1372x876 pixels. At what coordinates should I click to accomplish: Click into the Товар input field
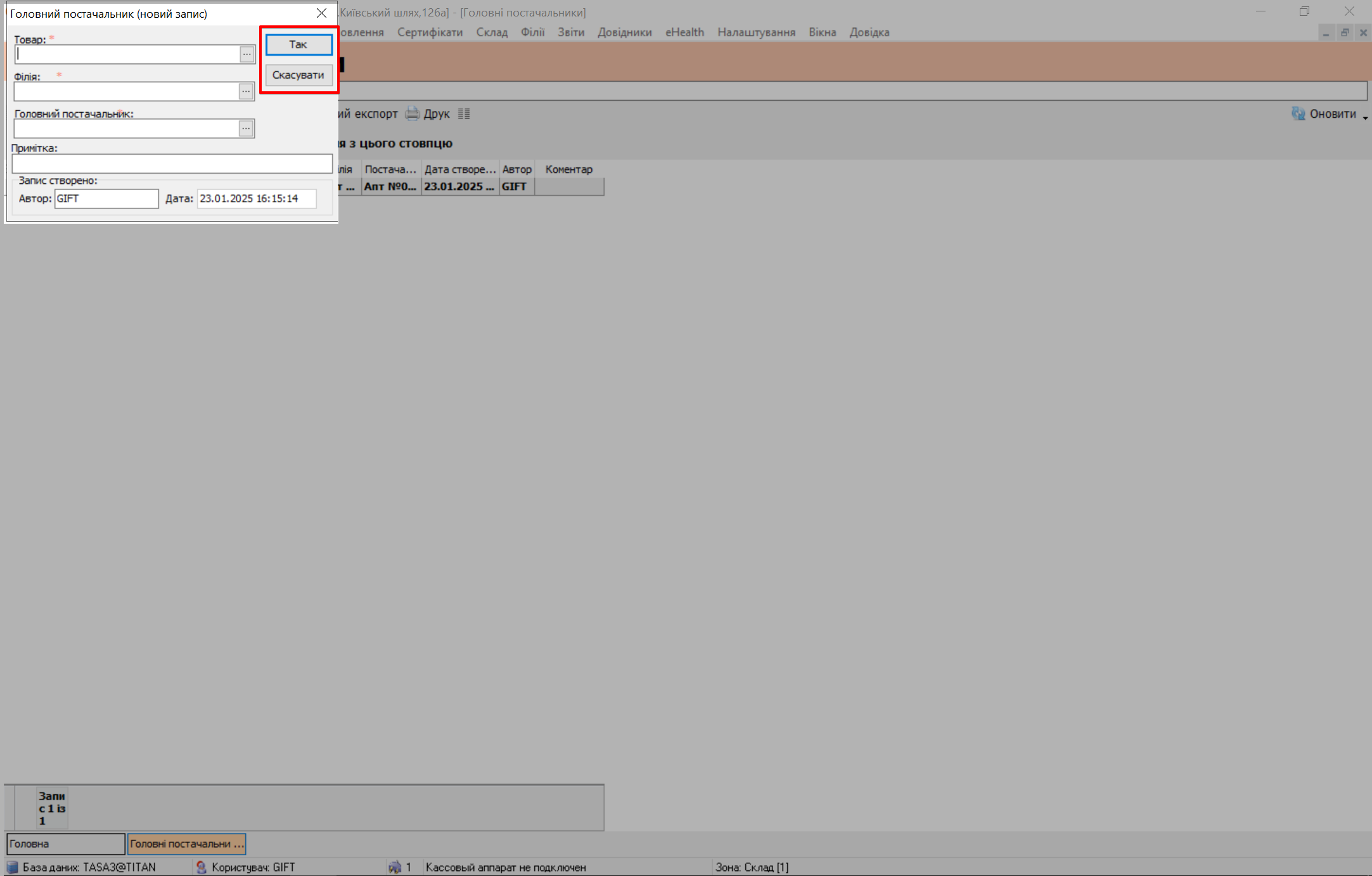[127, 55]
